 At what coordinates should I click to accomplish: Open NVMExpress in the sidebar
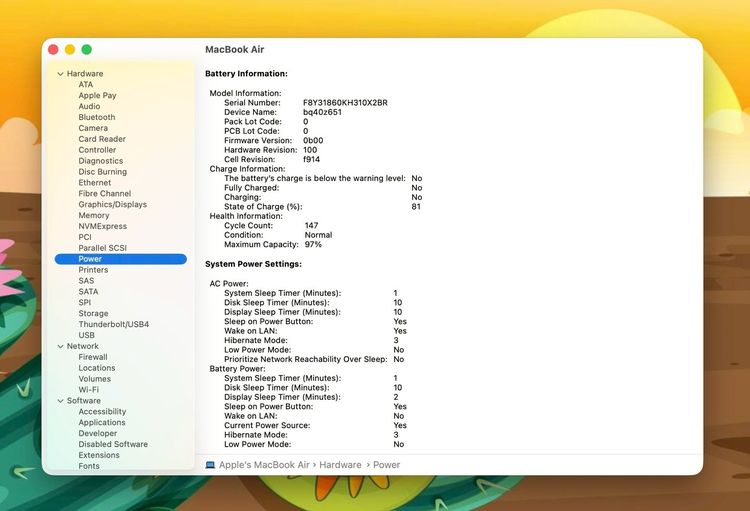coord(102,226)
